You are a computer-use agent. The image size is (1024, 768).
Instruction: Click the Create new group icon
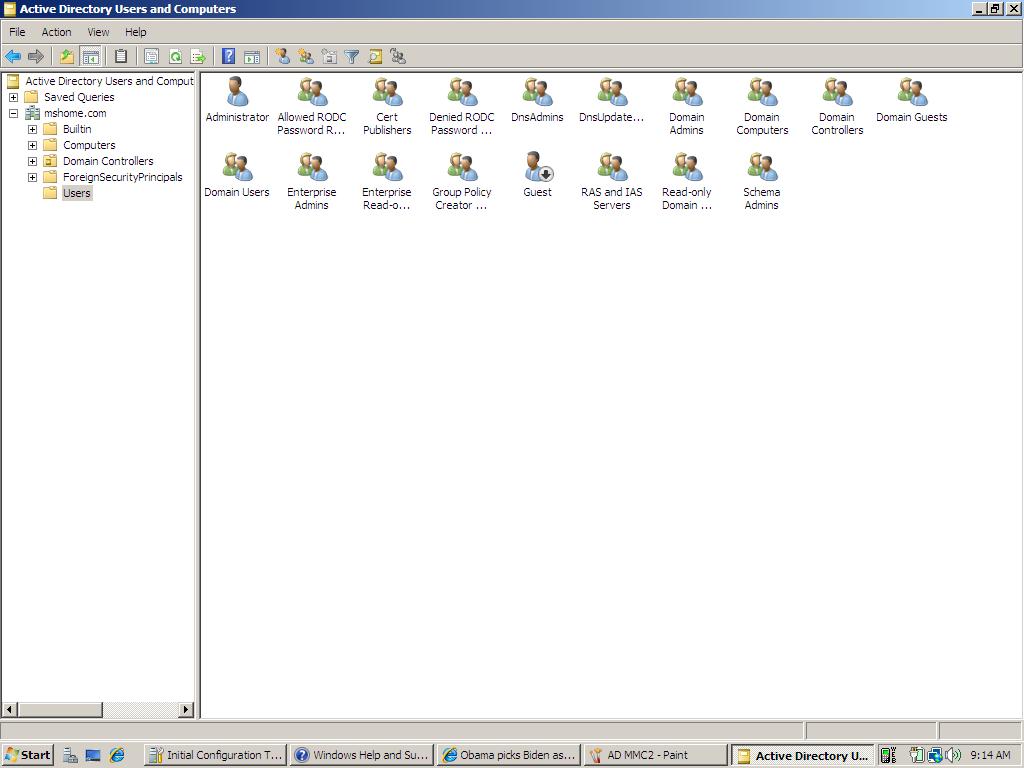[306, 57]
